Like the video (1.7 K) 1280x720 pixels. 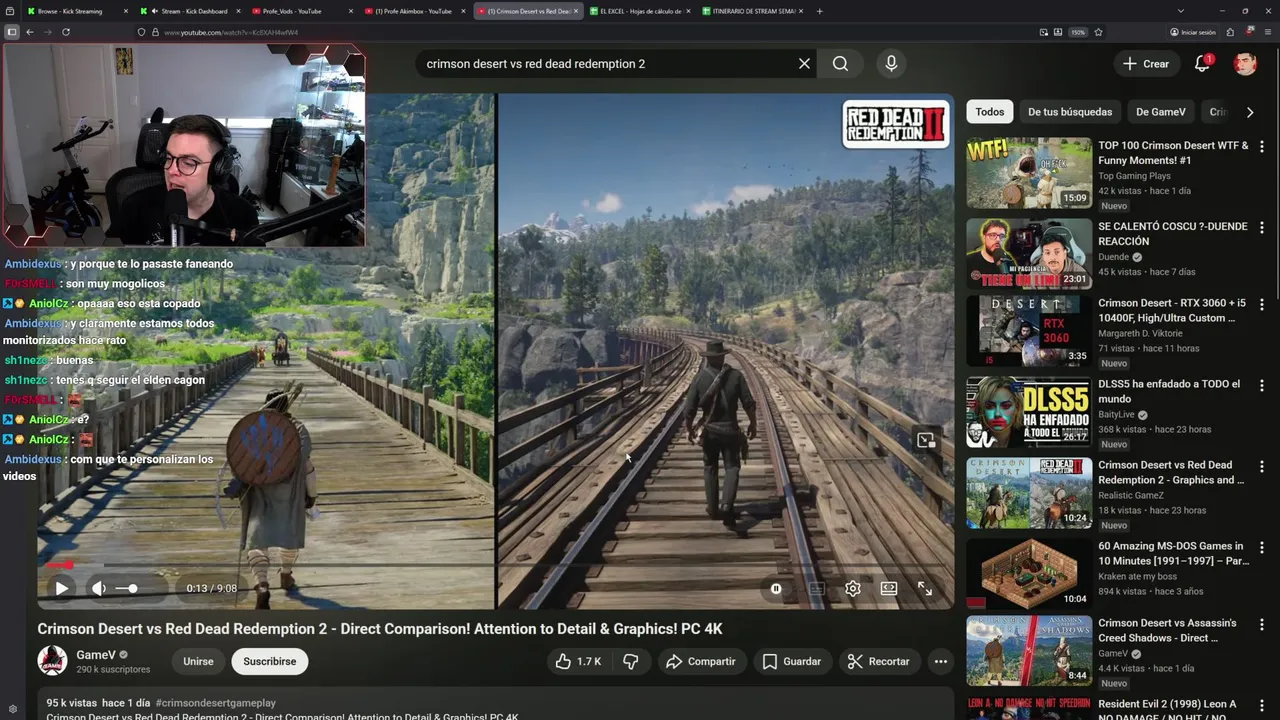point(578,661)
